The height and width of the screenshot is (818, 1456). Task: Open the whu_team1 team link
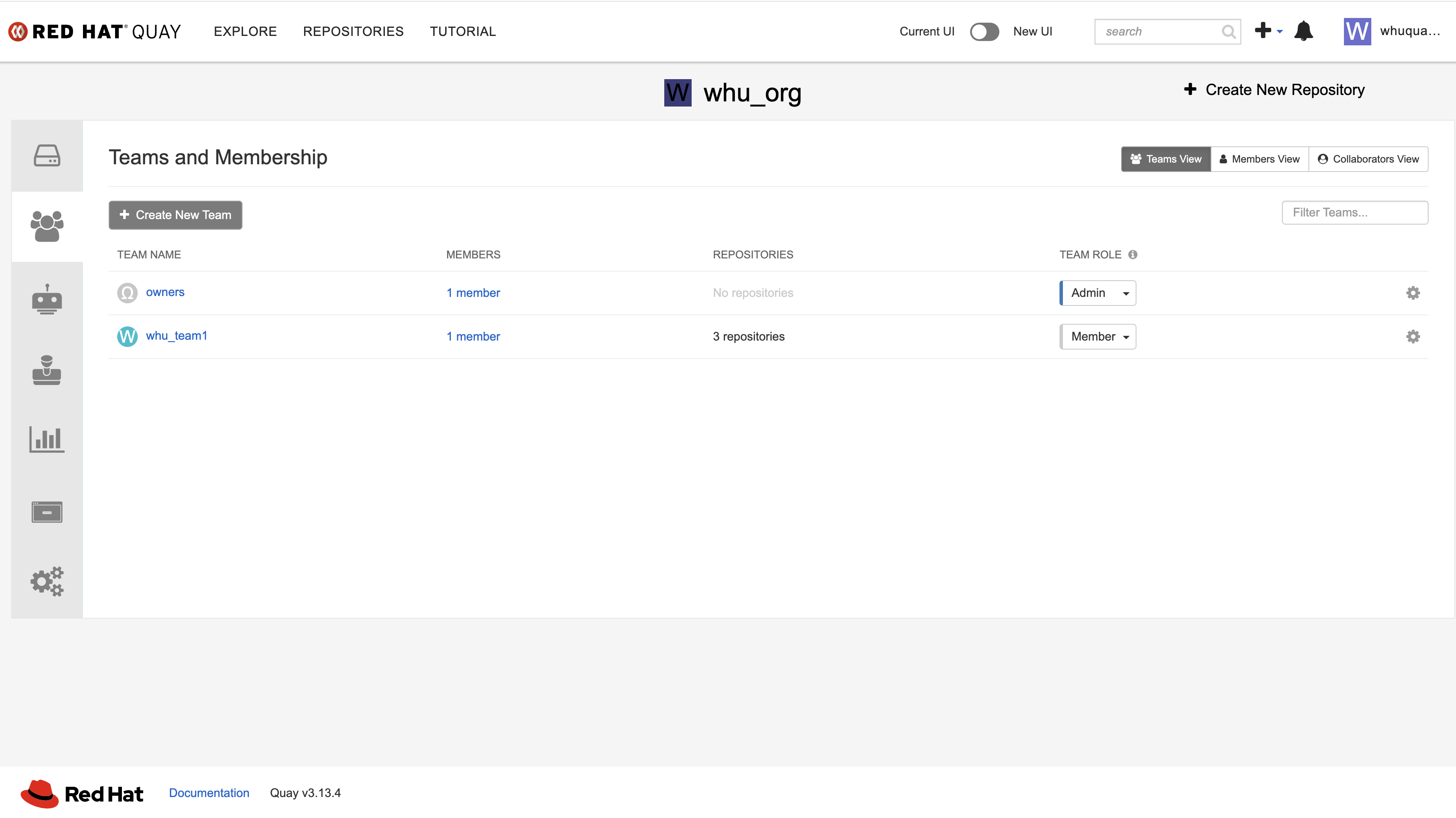click(176, 336)
